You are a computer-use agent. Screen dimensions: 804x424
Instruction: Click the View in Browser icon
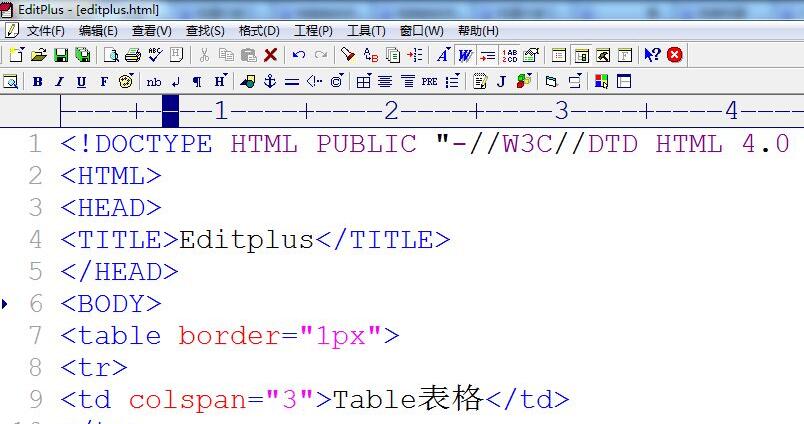pos(10,82)
